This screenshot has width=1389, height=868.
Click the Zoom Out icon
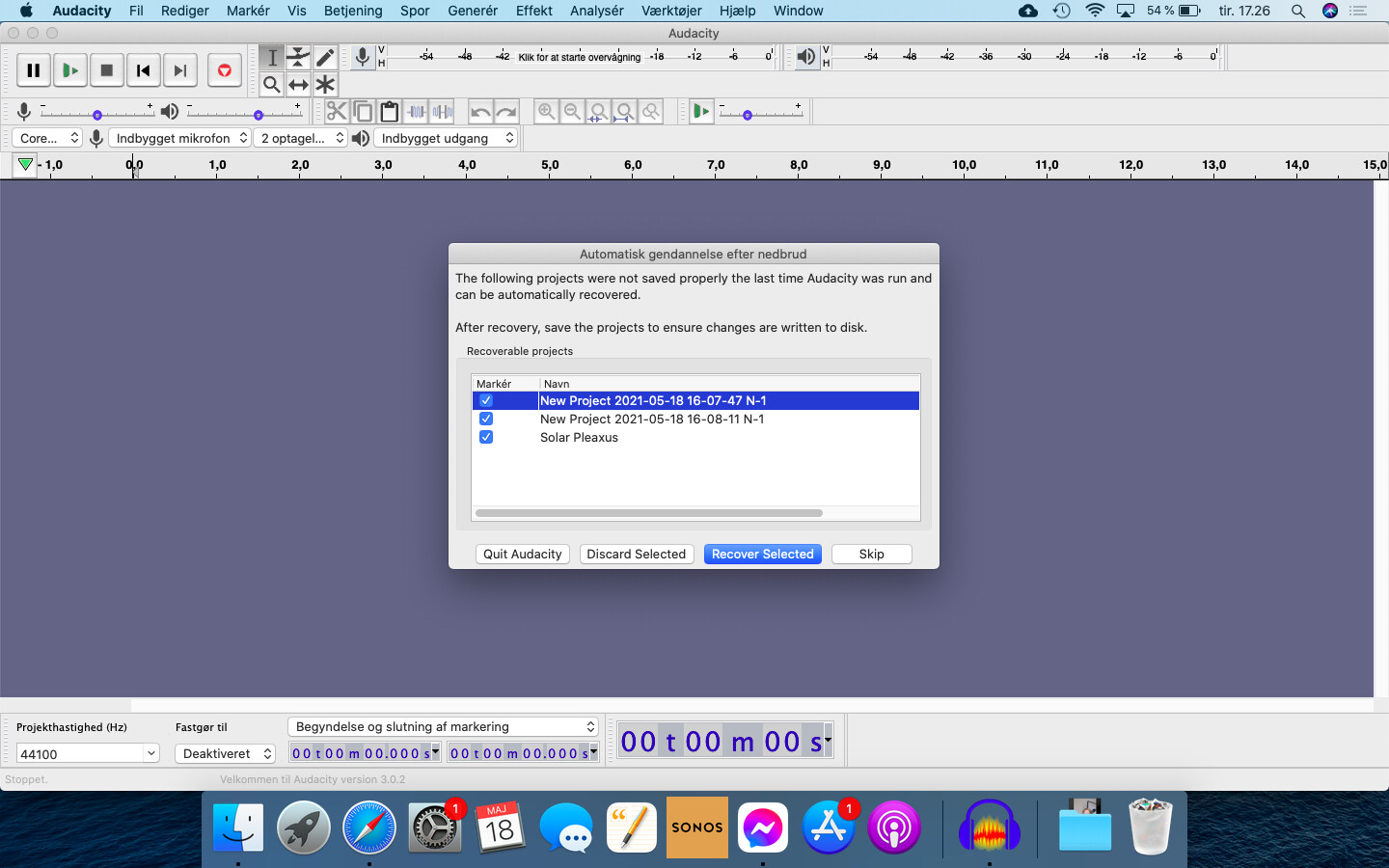572,112
